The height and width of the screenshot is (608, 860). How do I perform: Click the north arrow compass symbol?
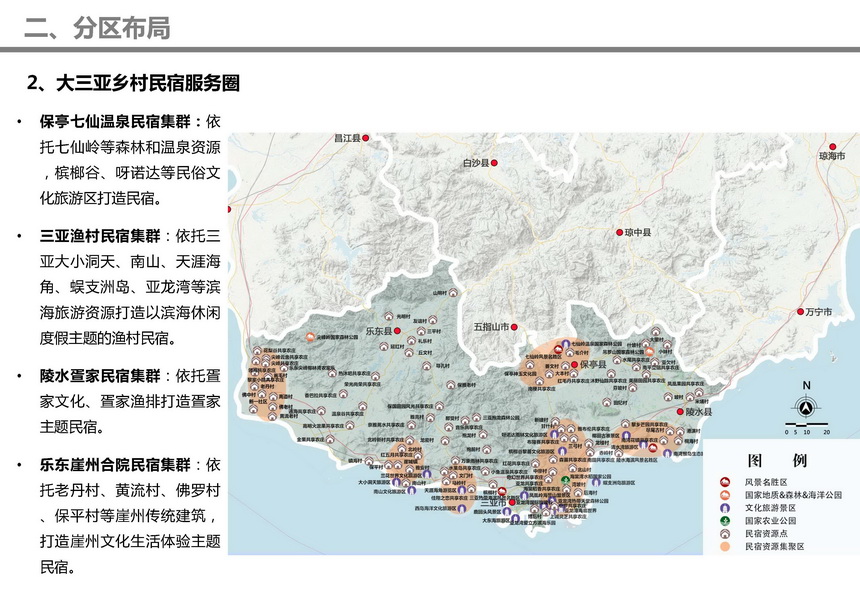(806, 408)
